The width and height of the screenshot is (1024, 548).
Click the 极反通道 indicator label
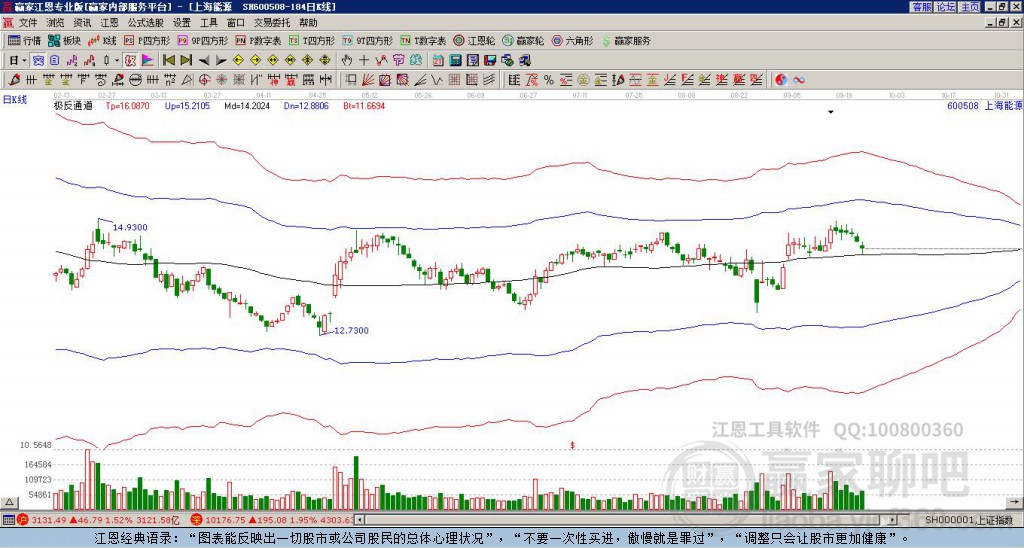(x=73, y=106)
